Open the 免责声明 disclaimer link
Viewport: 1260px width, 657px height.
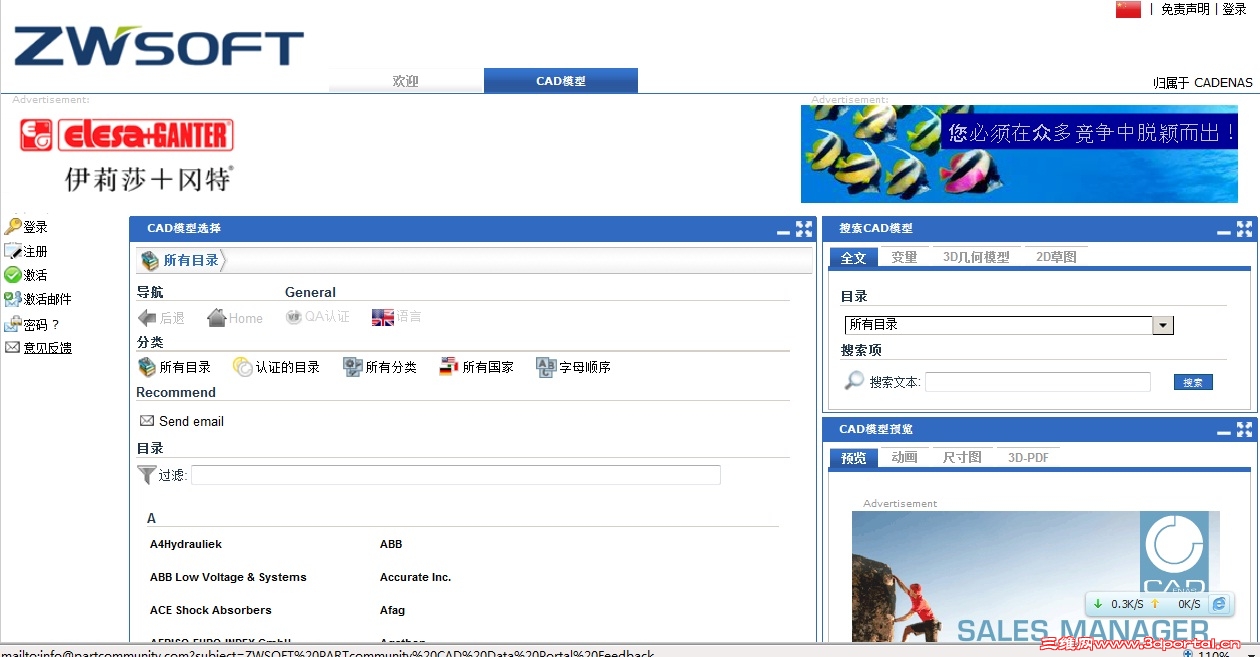(1185, 9)
